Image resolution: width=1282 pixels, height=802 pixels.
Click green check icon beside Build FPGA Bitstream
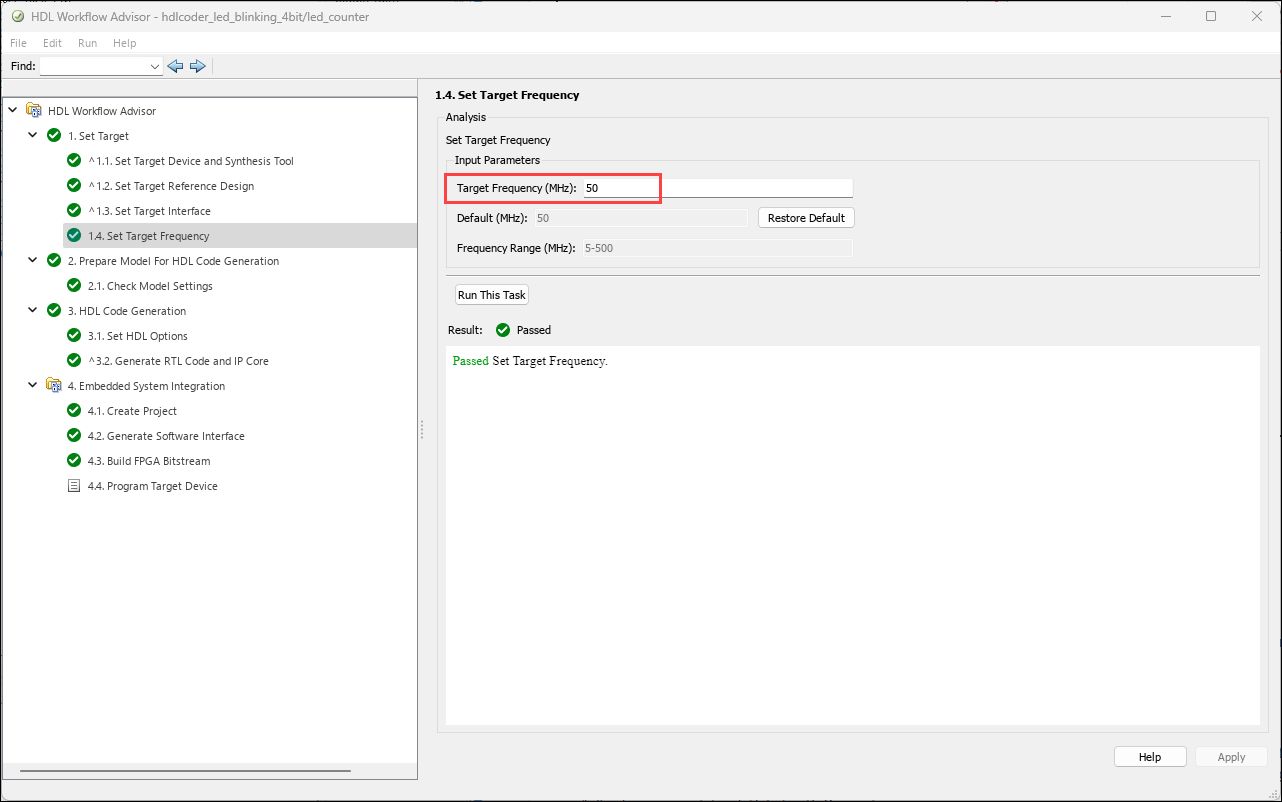[x=73, y=461]
